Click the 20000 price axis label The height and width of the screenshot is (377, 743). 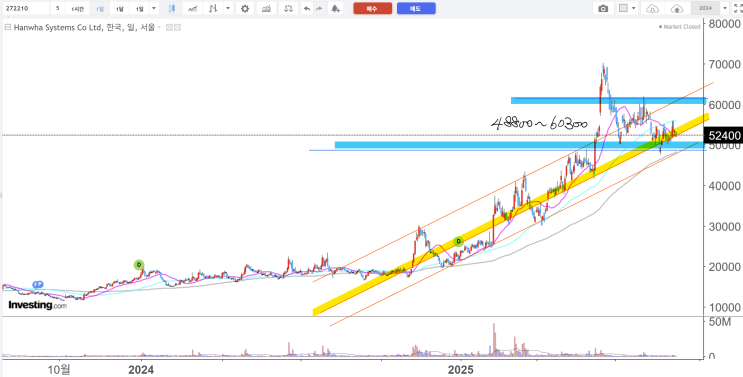[725, 267]
